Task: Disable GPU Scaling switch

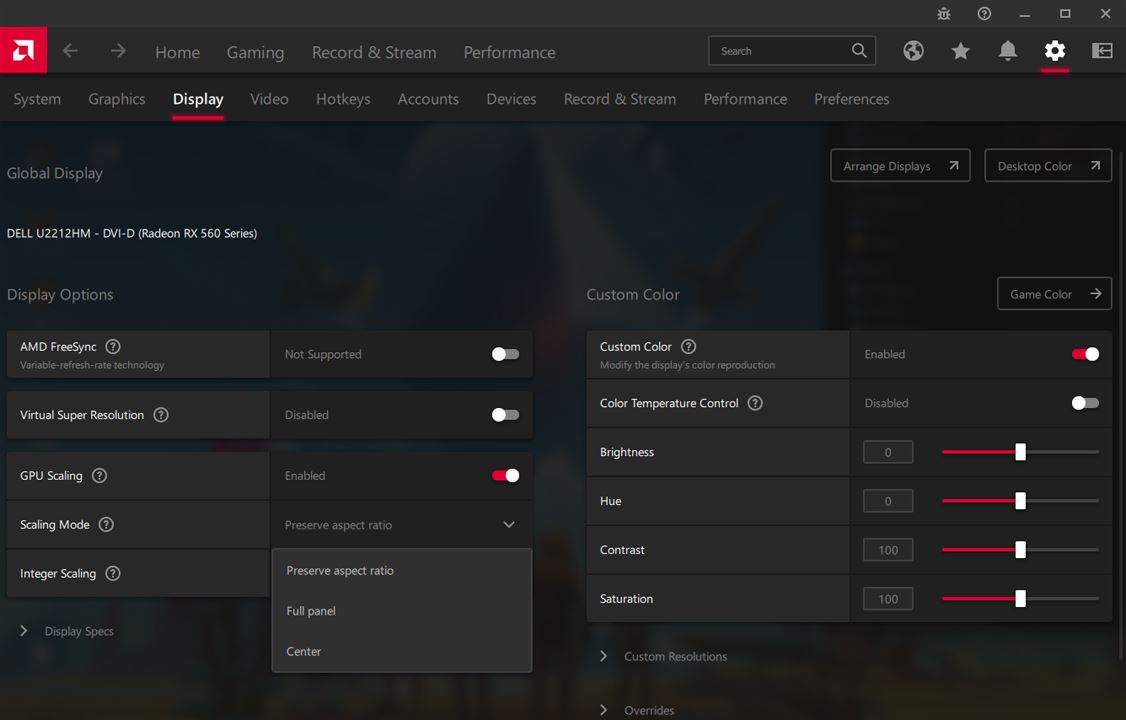Action: click(506, 475)
